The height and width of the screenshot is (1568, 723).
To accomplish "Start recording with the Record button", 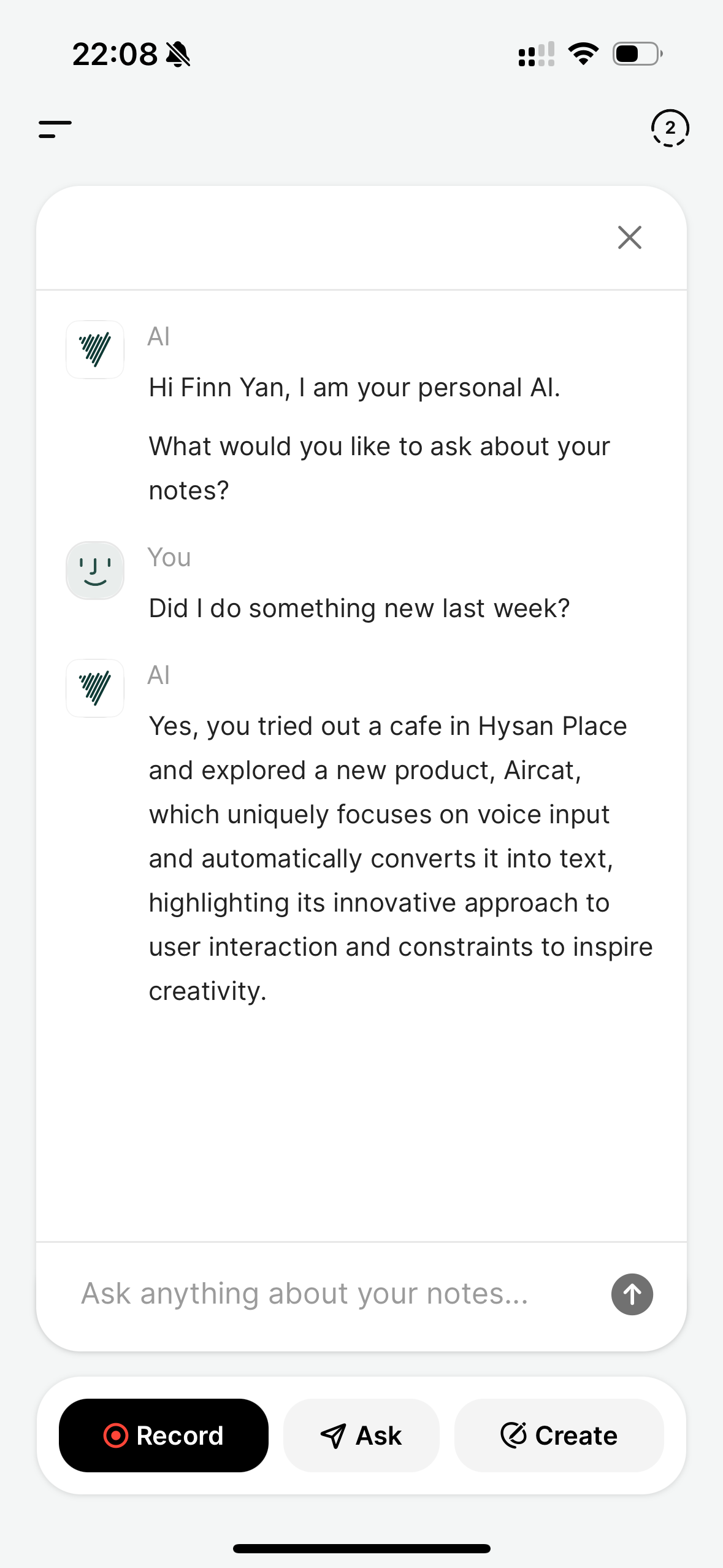I will tap(164, 1435).
